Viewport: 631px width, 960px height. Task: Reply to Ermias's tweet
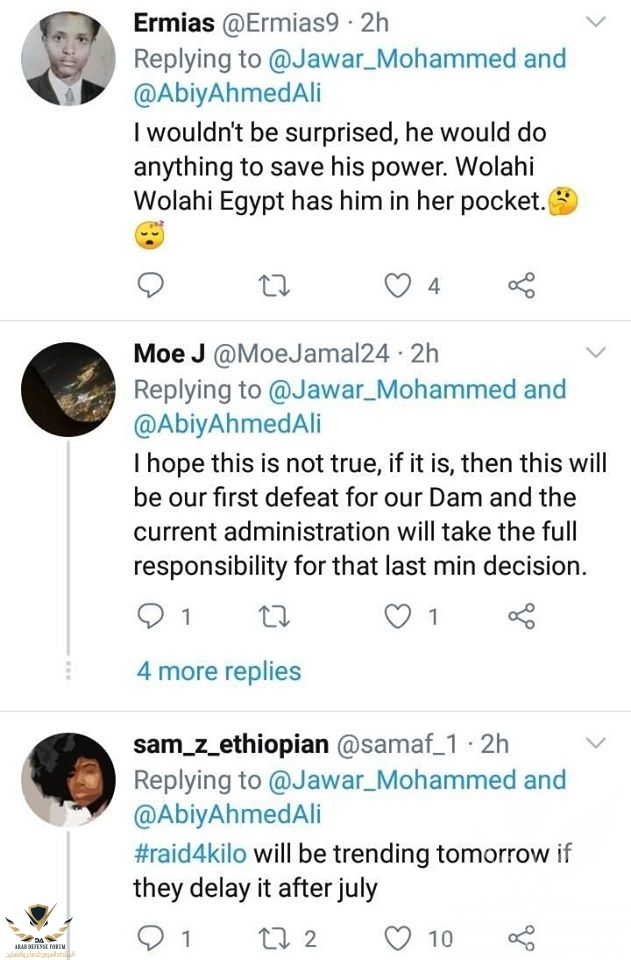pyautogui.click(x=149, y=286)
